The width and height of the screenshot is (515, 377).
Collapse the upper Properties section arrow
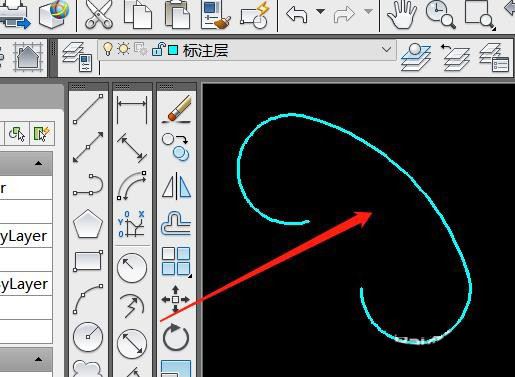pos(39,163)
